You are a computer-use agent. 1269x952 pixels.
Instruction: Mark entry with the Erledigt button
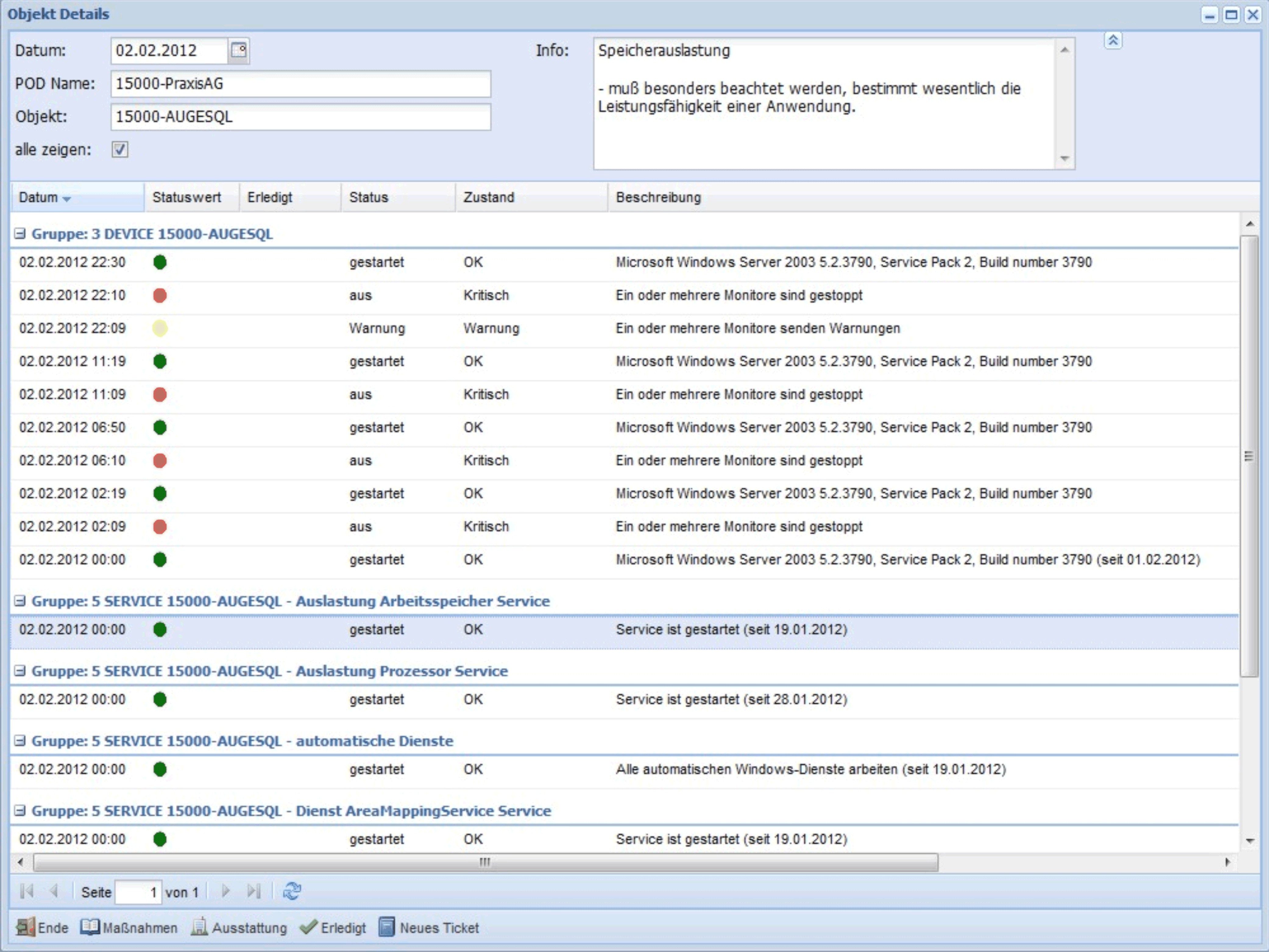pos(333,927)
